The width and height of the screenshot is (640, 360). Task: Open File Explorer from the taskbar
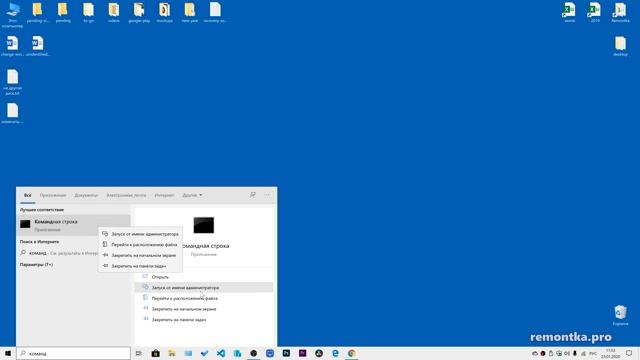click(172, 353)
